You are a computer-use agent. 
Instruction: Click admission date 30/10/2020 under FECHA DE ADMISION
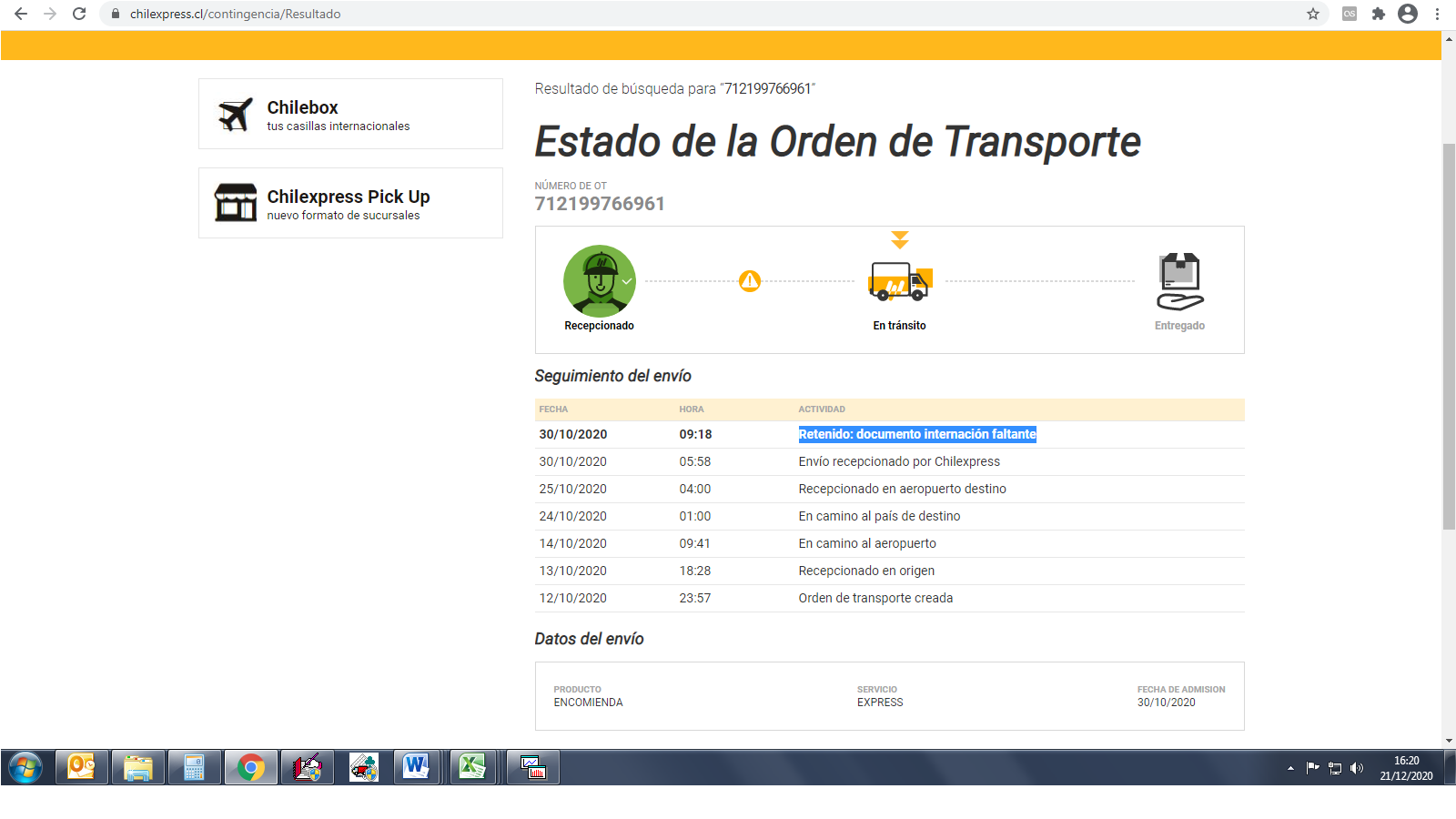pos(1166,703)
